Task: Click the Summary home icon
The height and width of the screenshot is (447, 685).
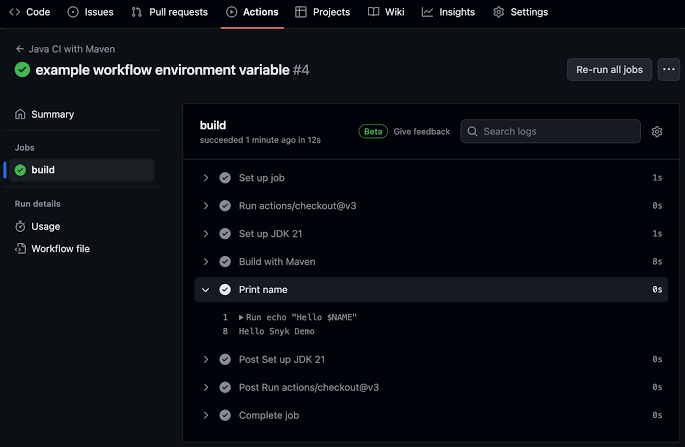Action: [20, 114]
